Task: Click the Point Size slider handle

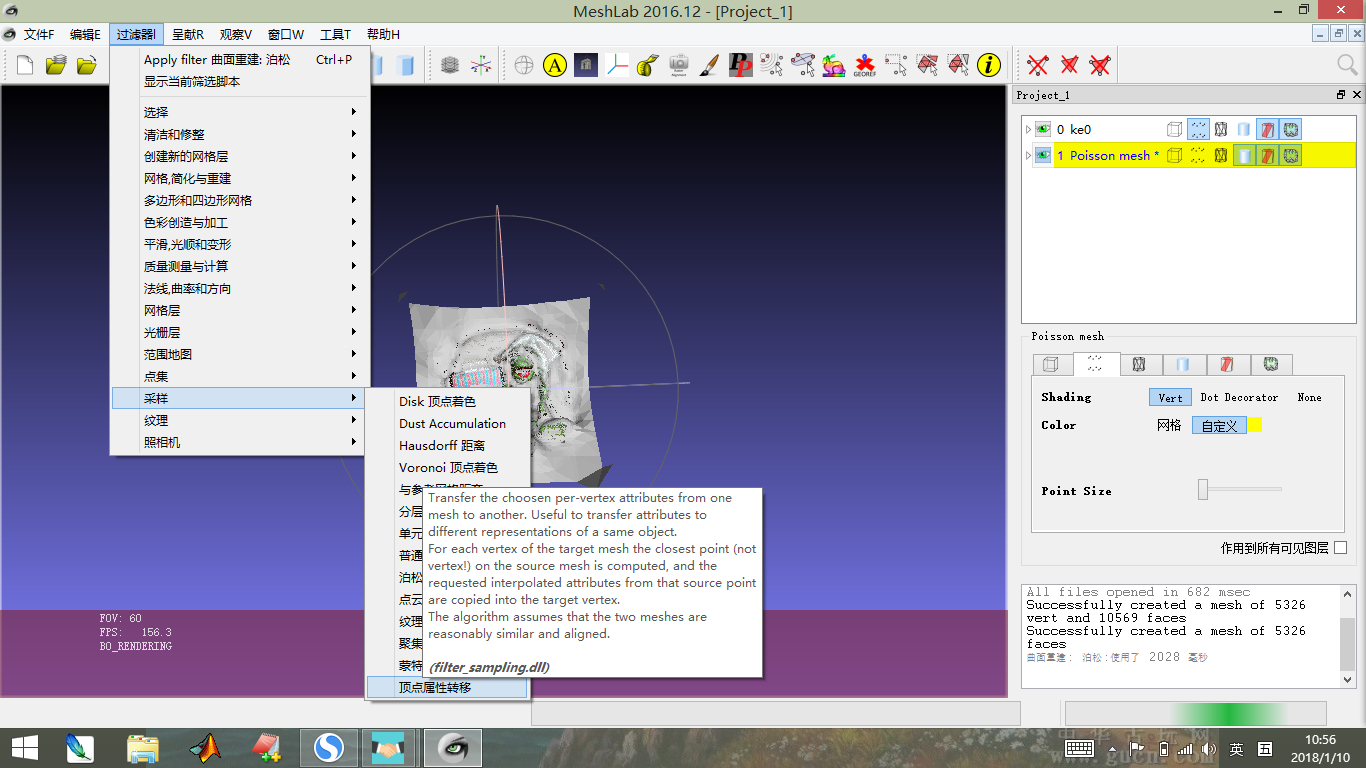Action: click(1203, 490)
